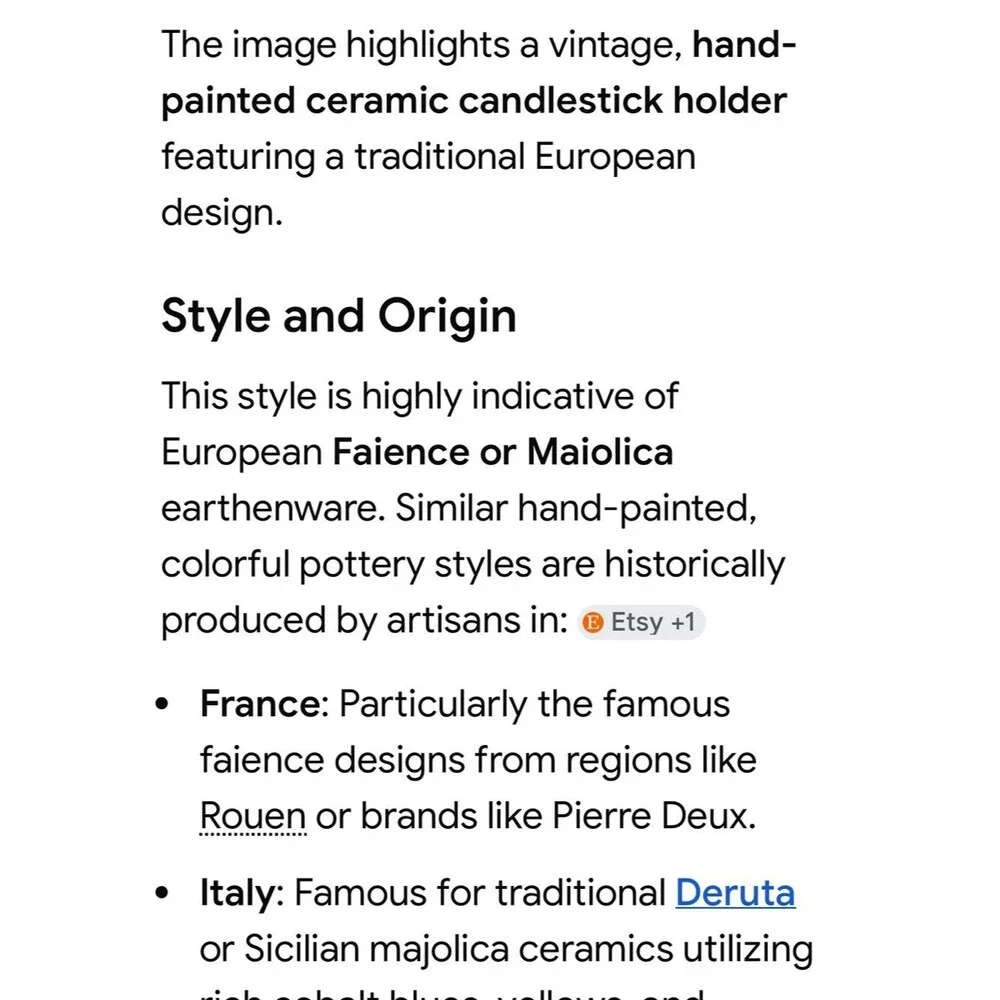Click the words Pierre Deux
Screen dimensions: 1000x1000
[654, 816]
